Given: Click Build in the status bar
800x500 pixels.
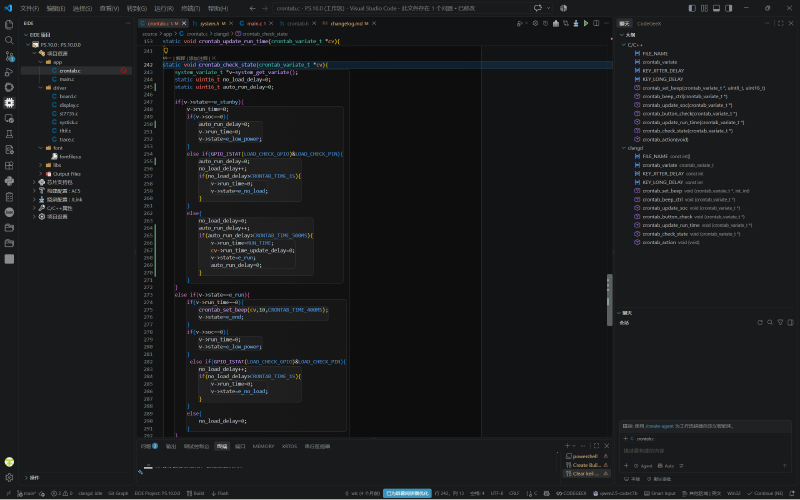Looking at the screenshot, I should (x=195, y=493).
